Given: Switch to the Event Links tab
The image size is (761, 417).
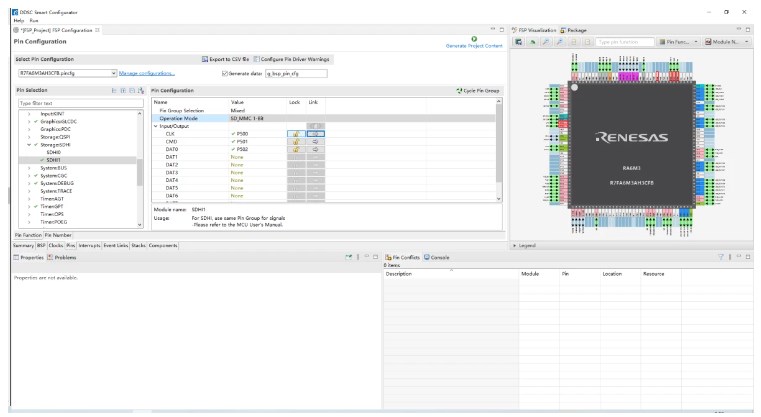Looking at the screenshot, I should coord(116,246).
